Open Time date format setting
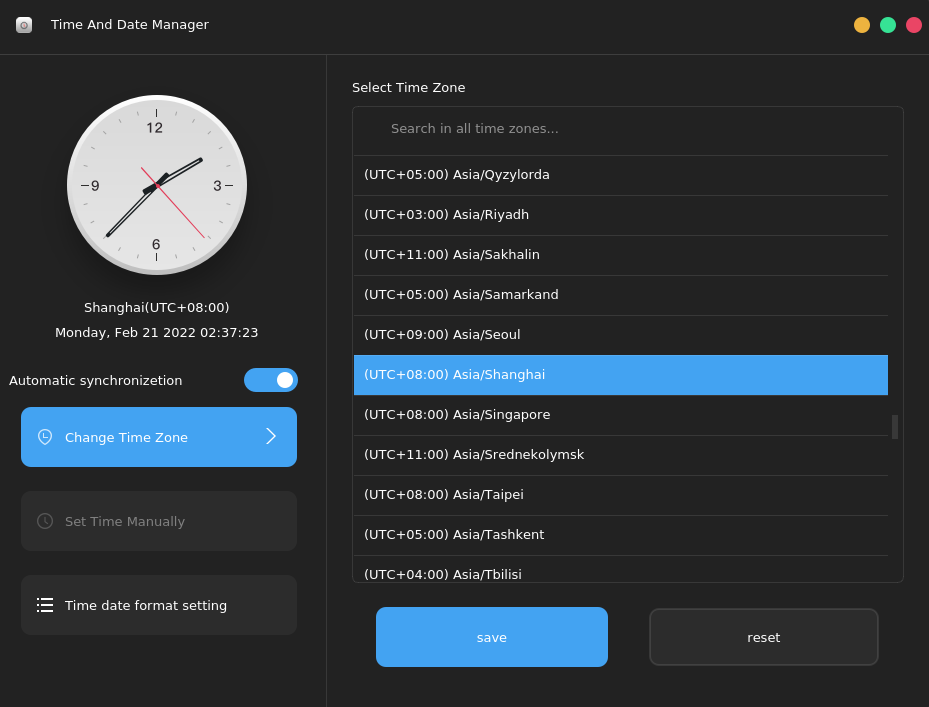929x707 pixels. tap(158, 605)
